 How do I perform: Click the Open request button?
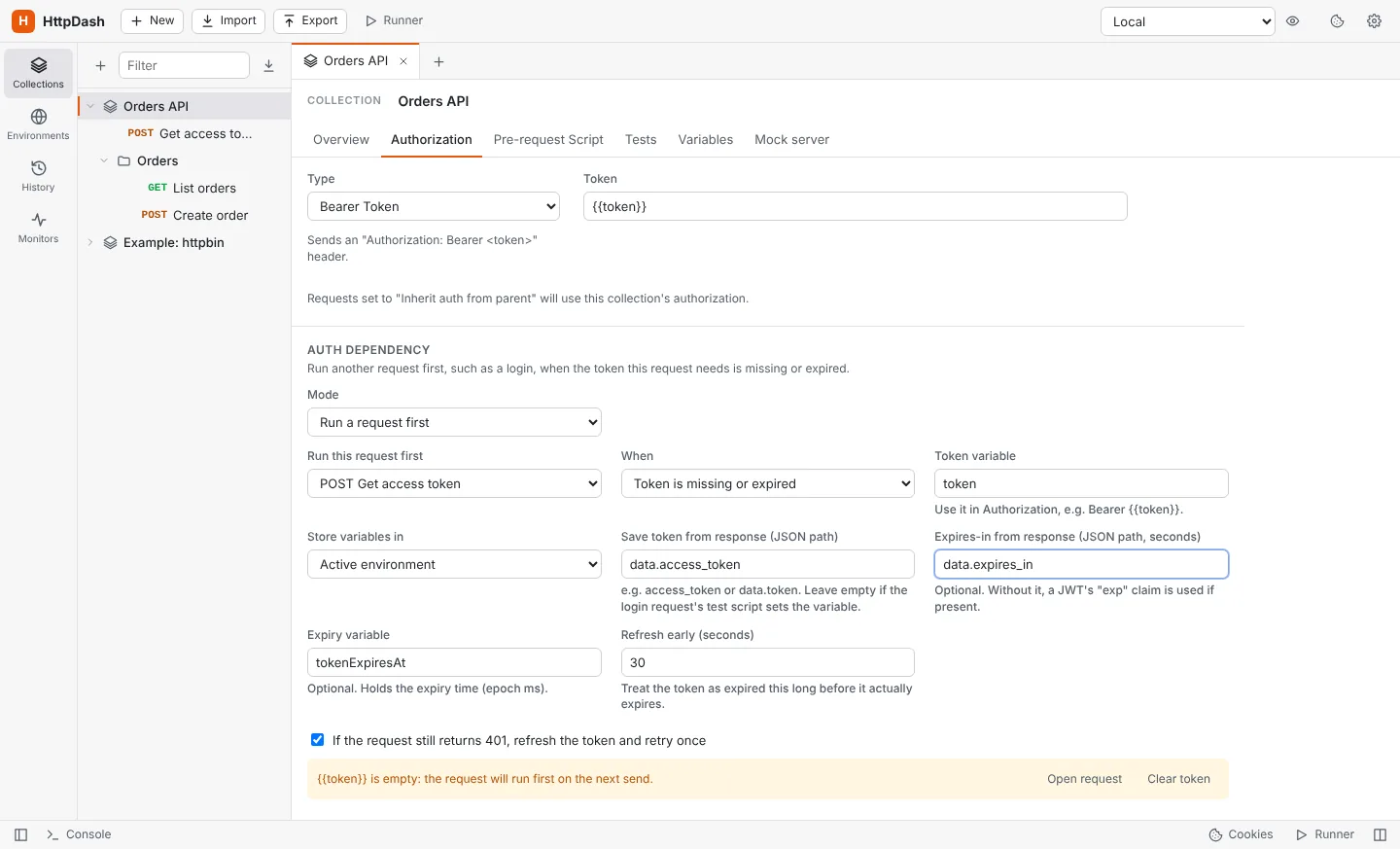click(x=1084, y=779)
